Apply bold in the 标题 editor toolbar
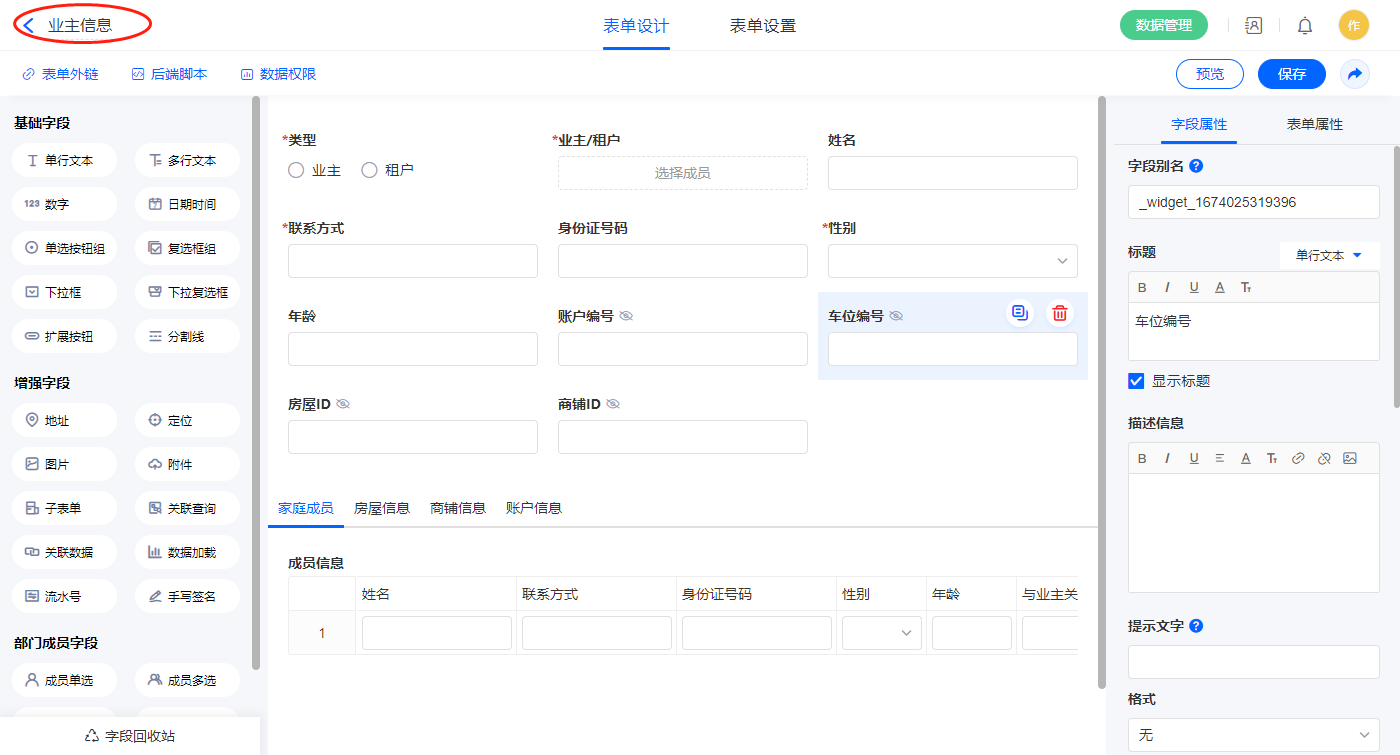The height and width of the screenshot is (755, 1400). coord(1142,287)
